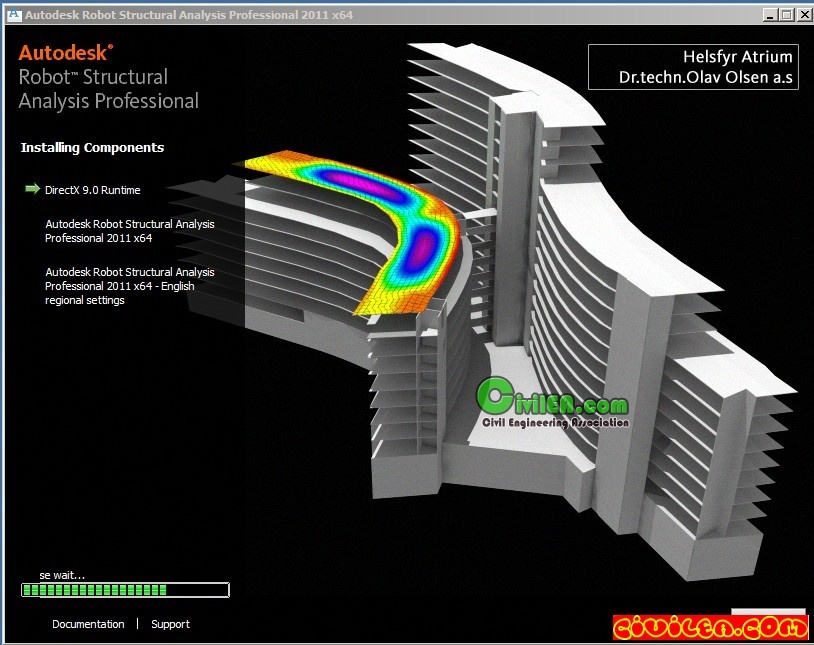The width and height of the screenshot is (814, 645).
Task: Minimize the installer window
Action: (x=770, y=15)
